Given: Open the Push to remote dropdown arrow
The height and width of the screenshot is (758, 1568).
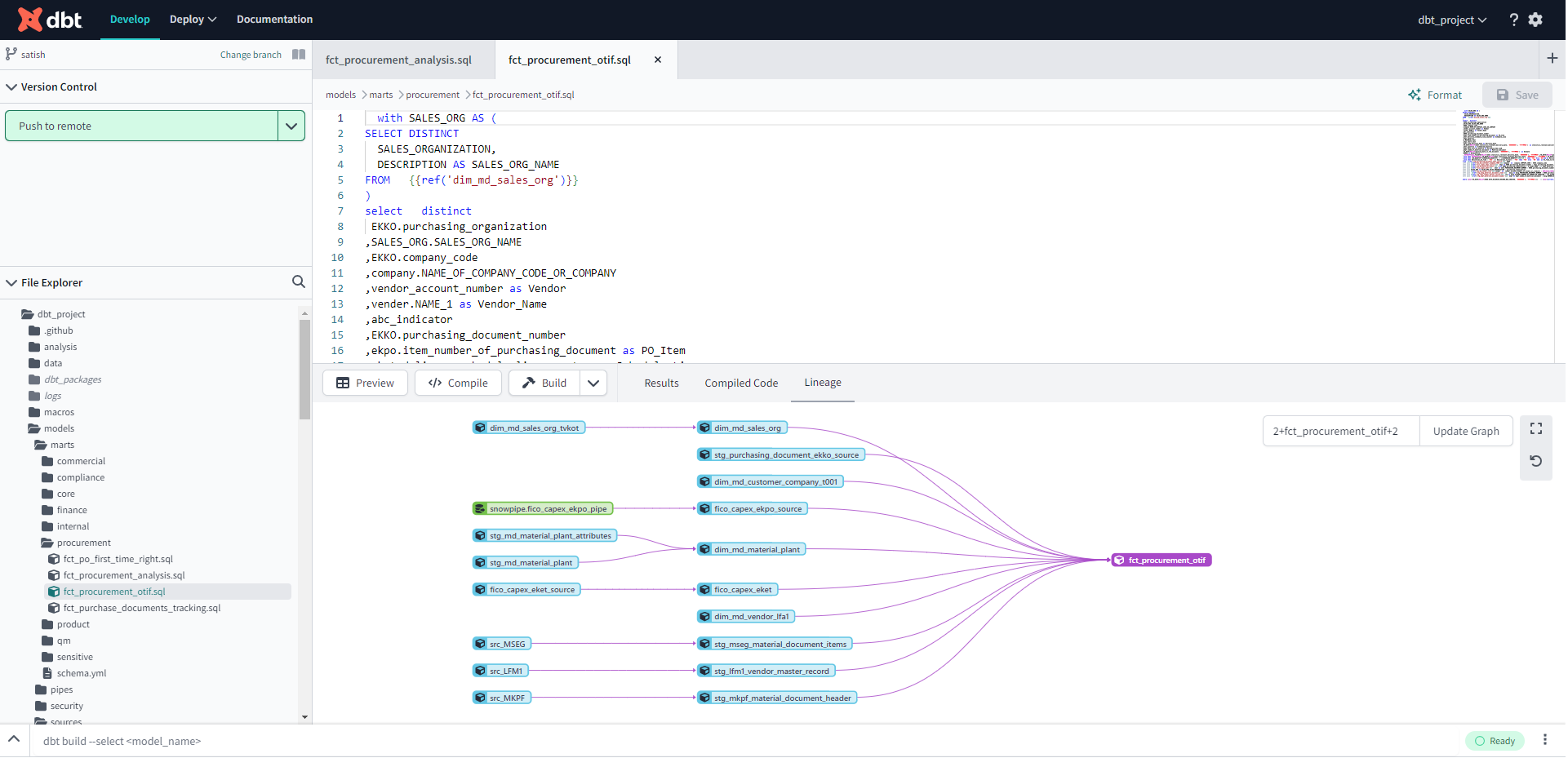Looking at the screenshot, I should pyautogui.click(x=291, y=126).
